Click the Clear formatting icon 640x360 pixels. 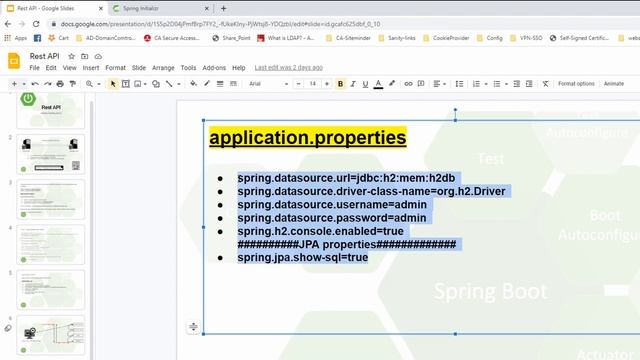(x=545, y=84)
